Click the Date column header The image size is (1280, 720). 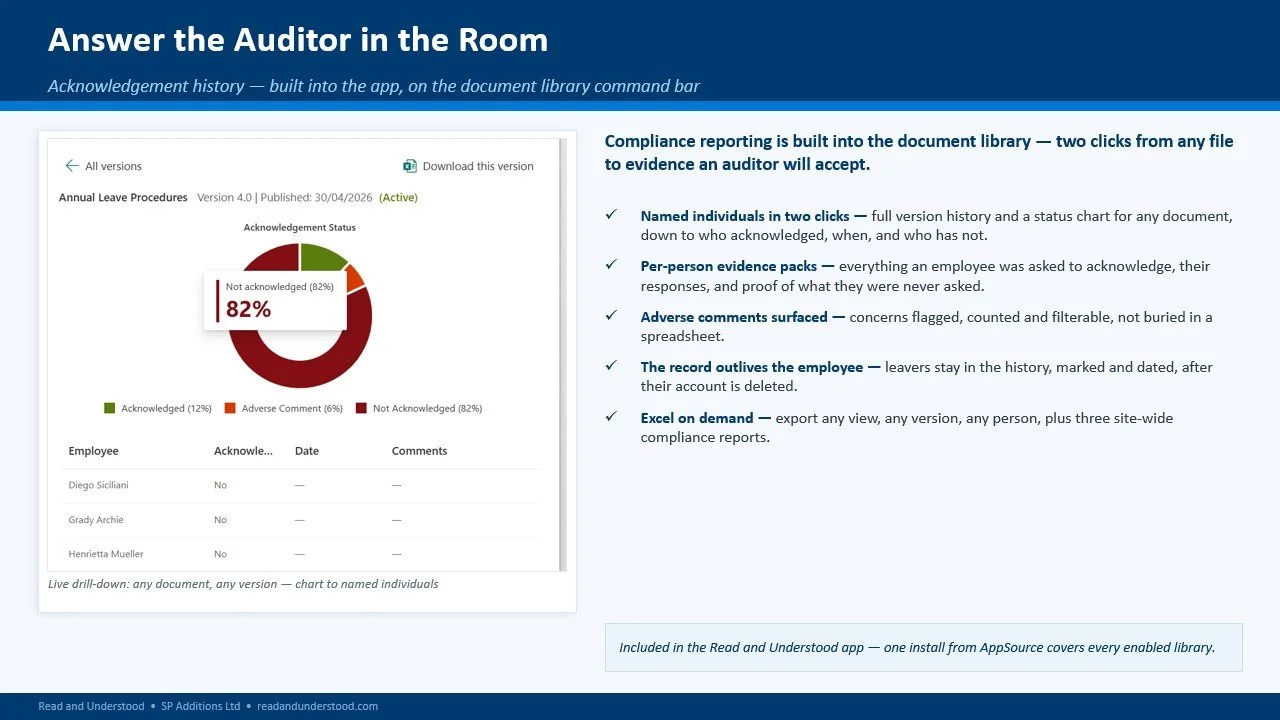(x=307, y=451)
